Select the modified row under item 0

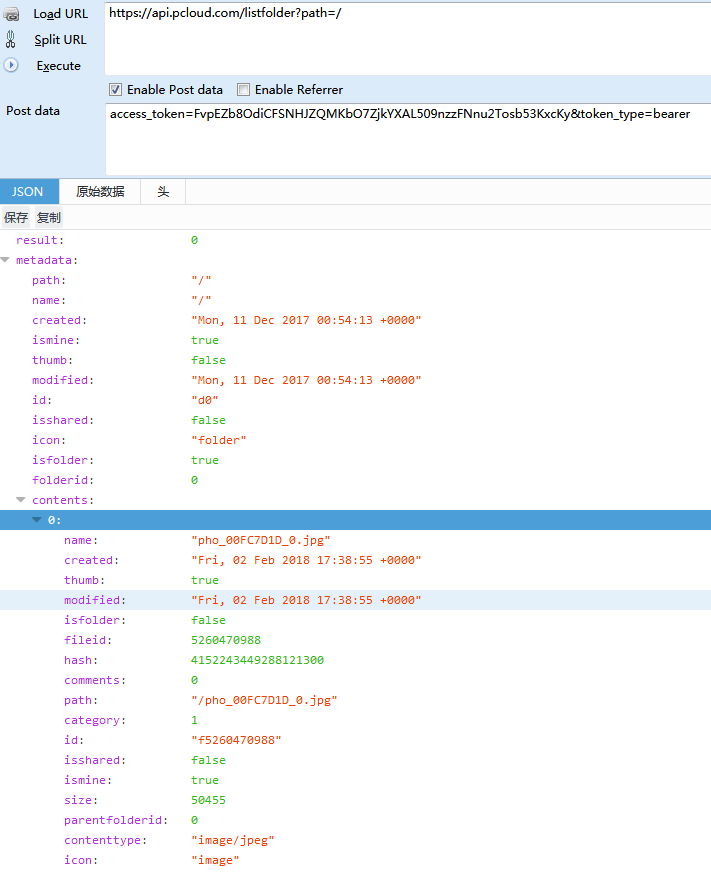click(x=94, y=600)
